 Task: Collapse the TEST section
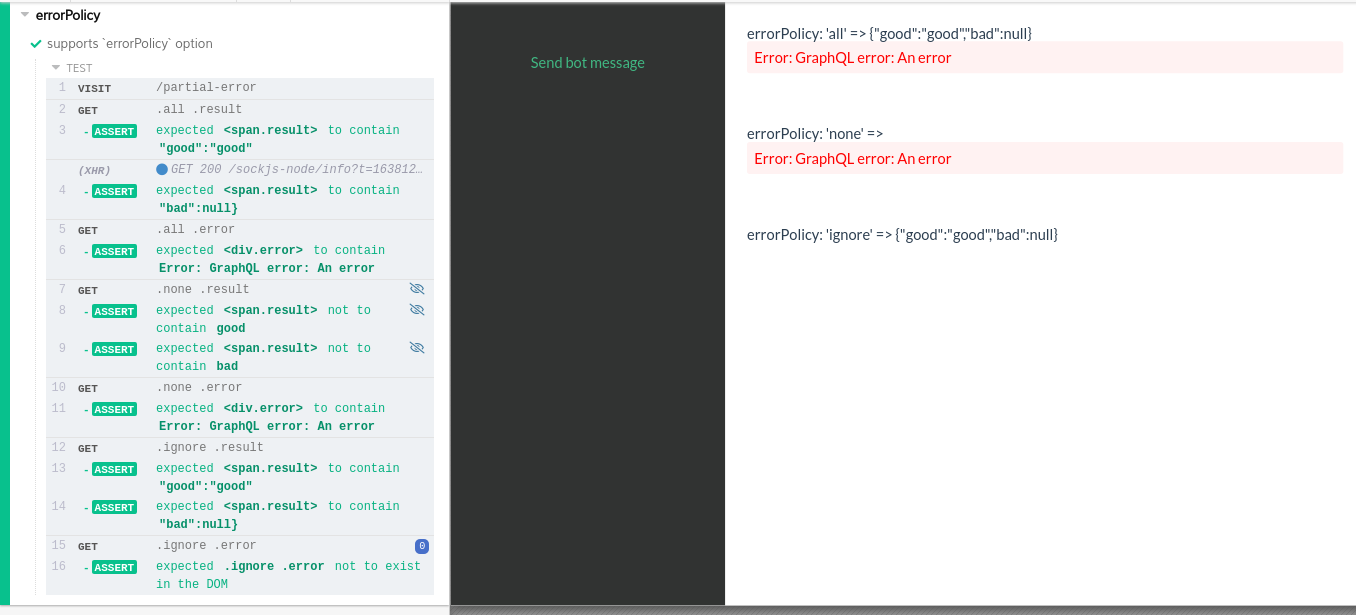57,68
